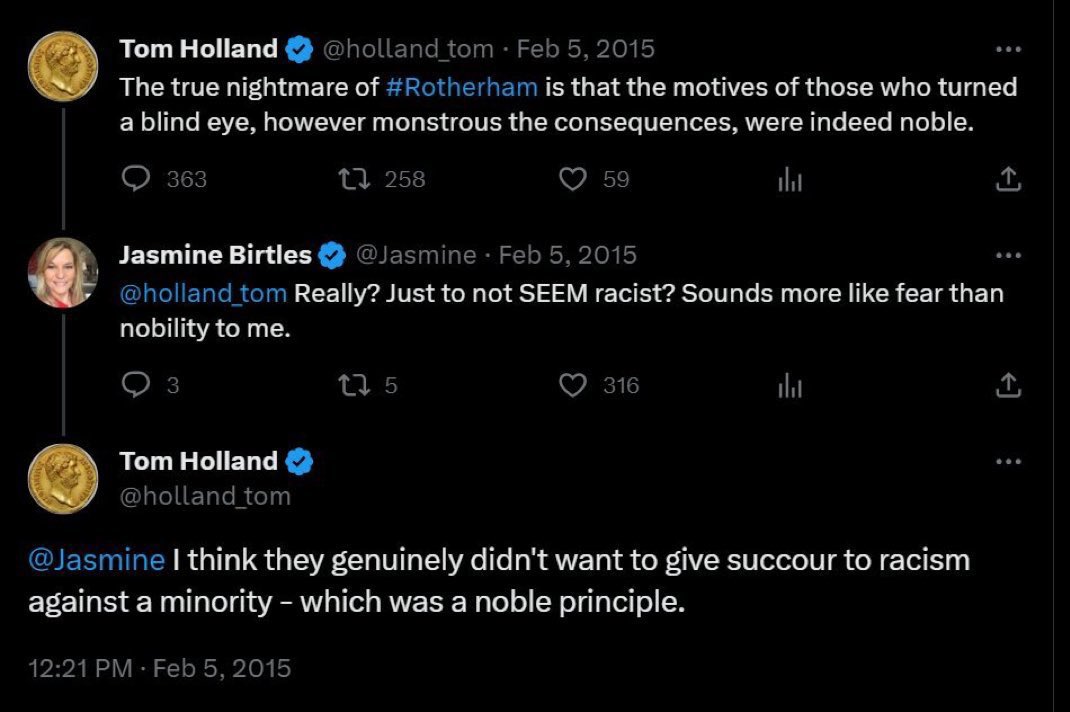Reply to the first Rotherham tweet
This screenshot has width=1070, height=712.
[135, 179]
